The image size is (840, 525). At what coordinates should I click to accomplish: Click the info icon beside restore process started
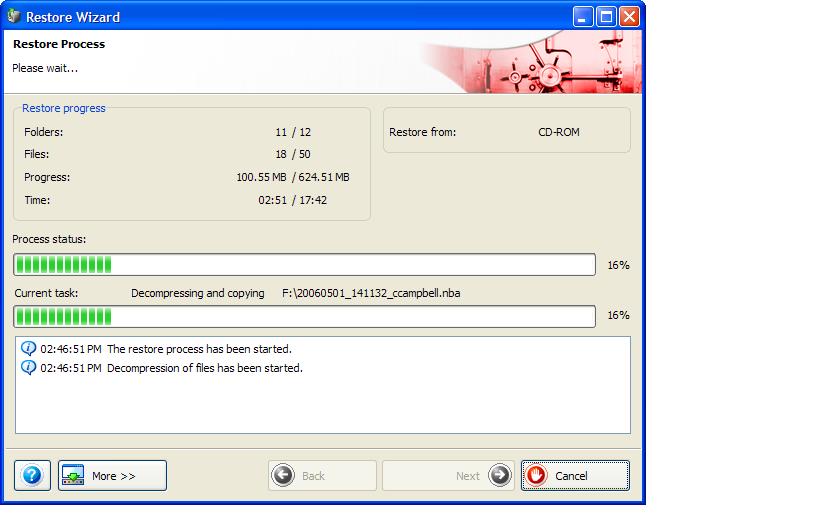coord(28,349)
